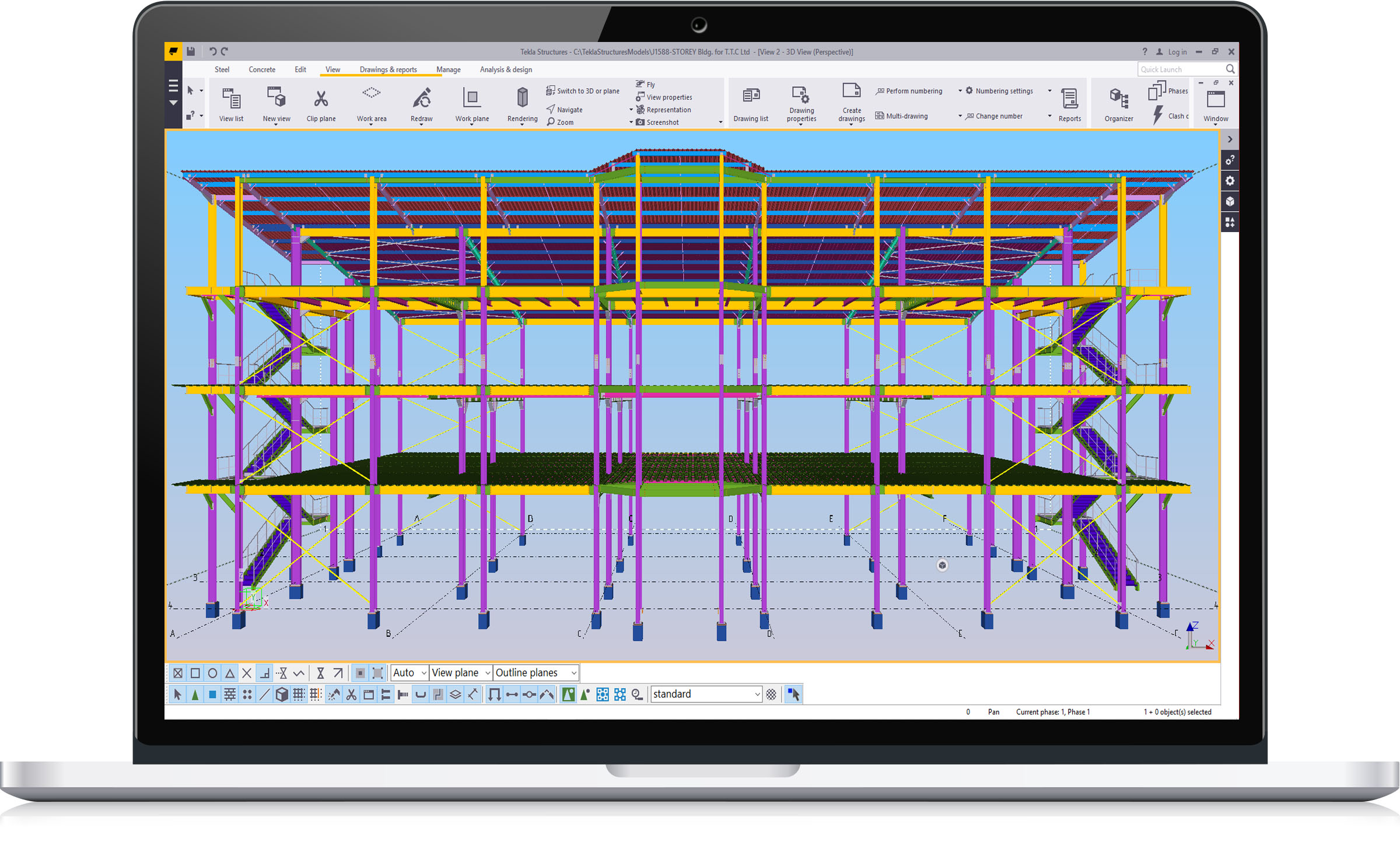Click the save disk icon
The height and width of the screenshot is (842, 1400).
coord(191,51)
